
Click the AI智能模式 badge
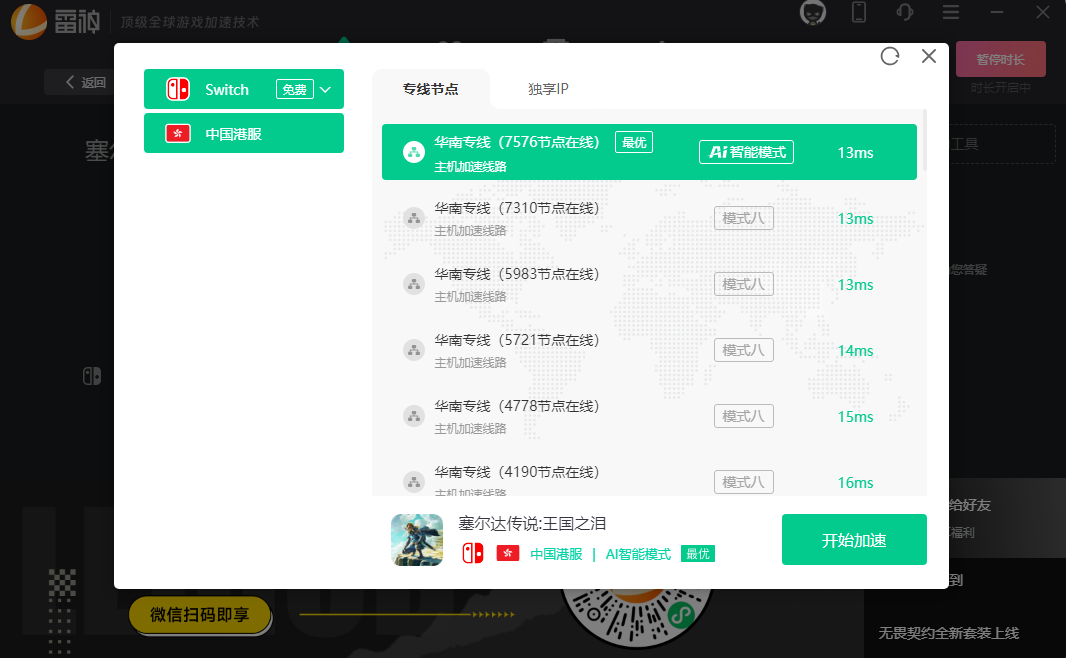[746, 152]
